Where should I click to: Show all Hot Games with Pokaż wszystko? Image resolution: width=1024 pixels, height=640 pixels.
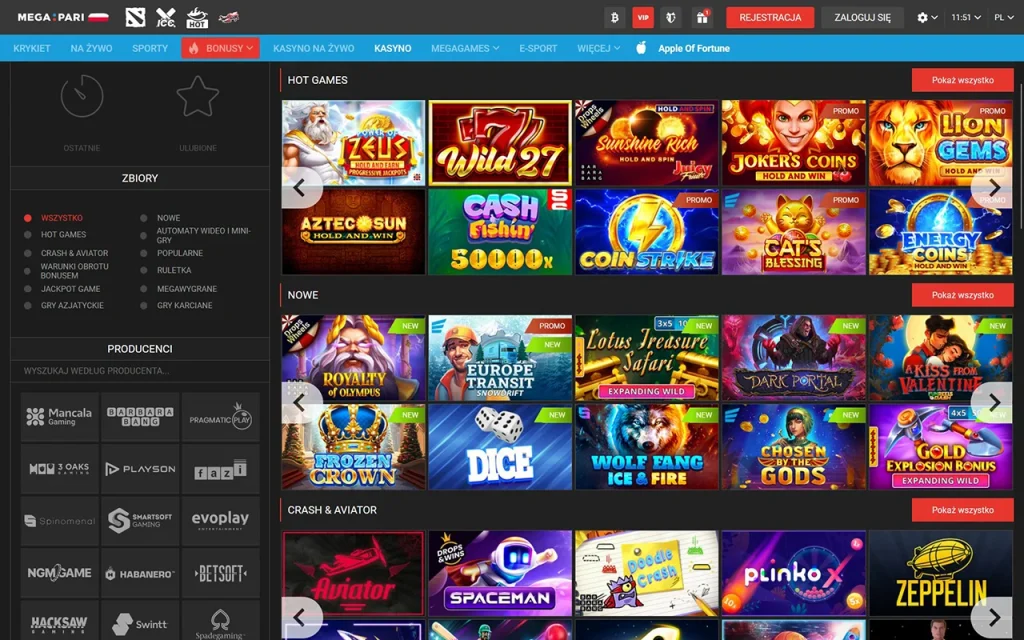(963, 80)
